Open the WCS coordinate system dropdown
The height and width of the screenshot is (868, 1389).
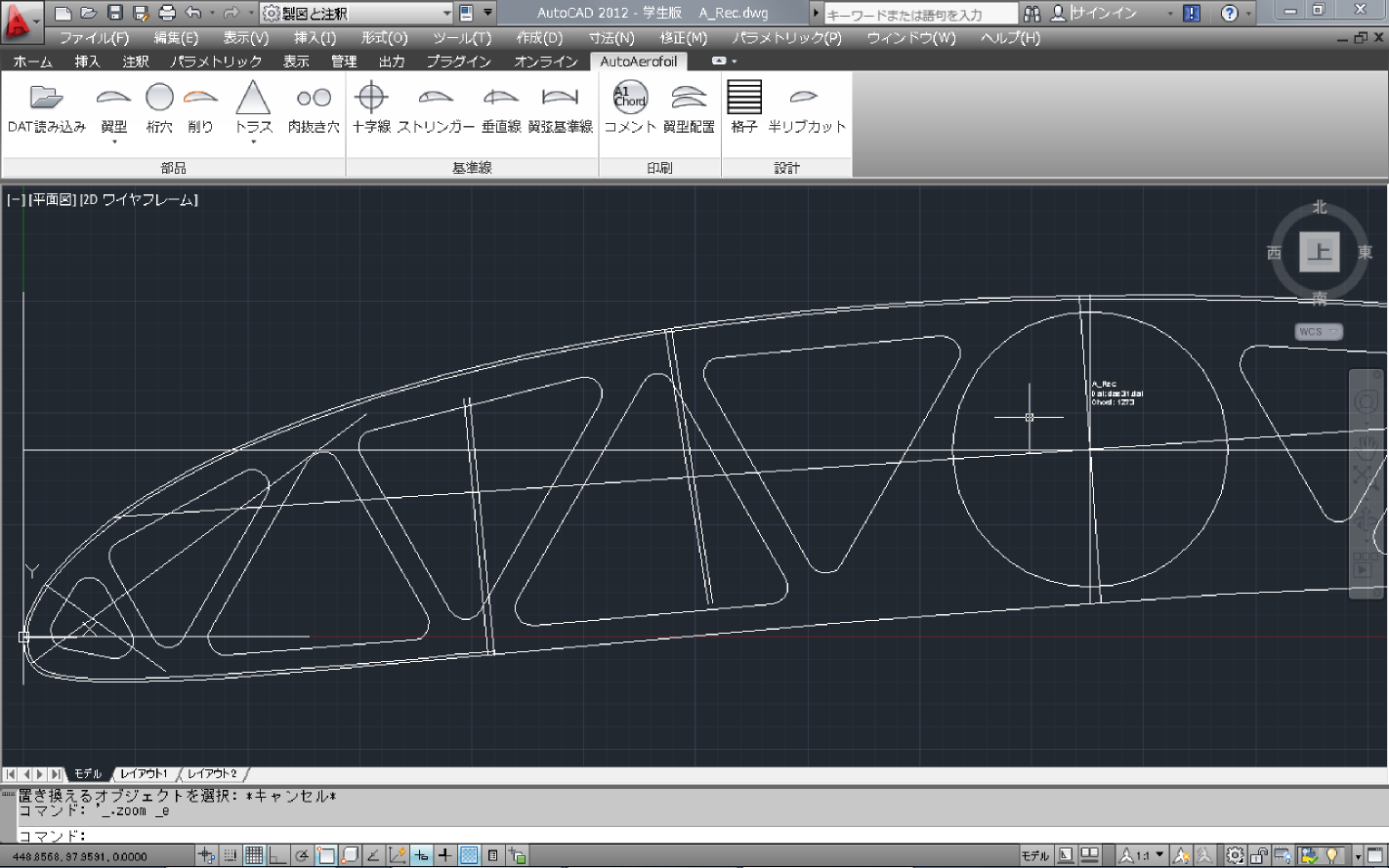click(1319, 331)
